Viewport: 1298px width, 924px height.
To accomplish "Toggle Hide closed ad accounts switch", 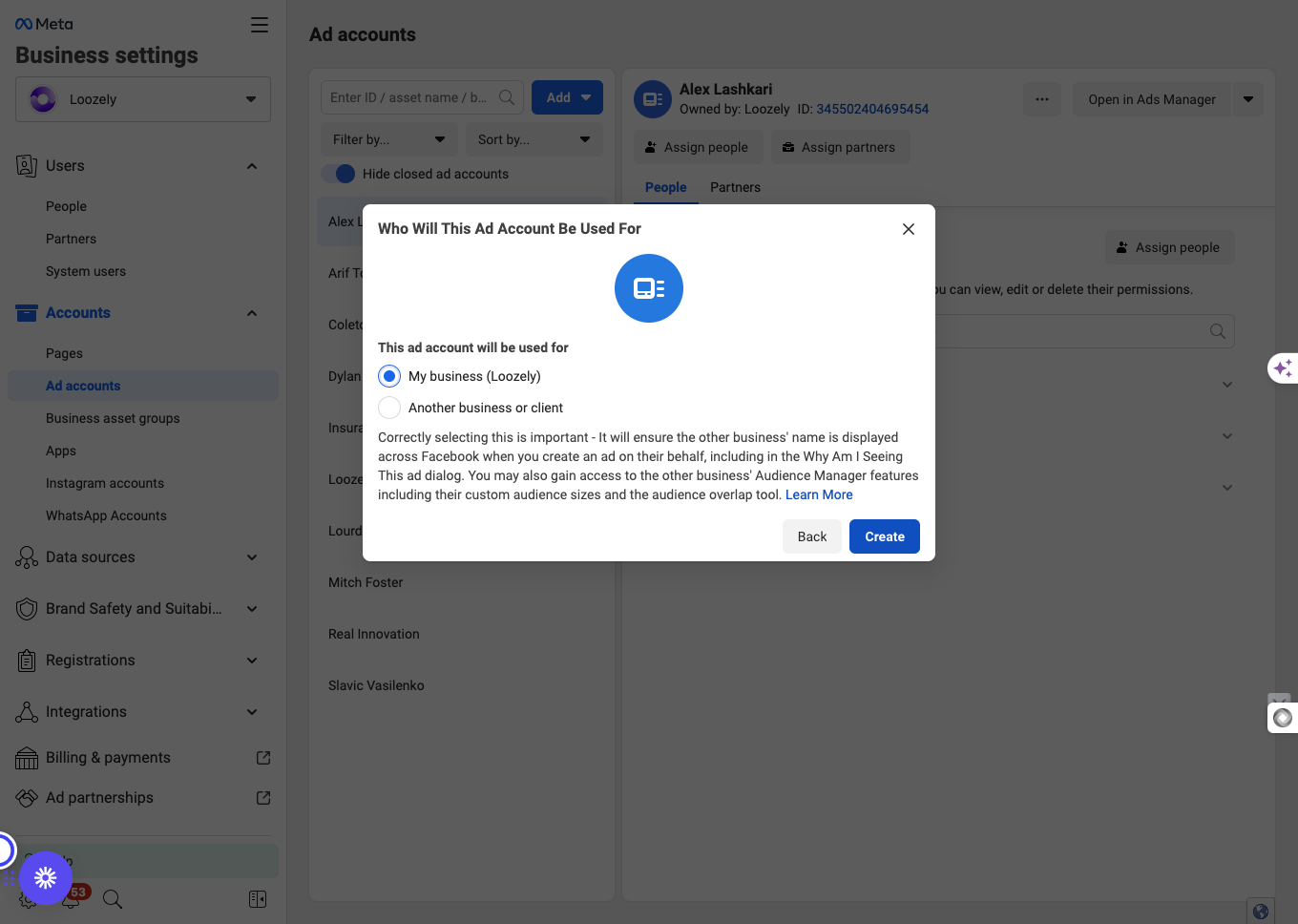I will [x=338, y=174].
